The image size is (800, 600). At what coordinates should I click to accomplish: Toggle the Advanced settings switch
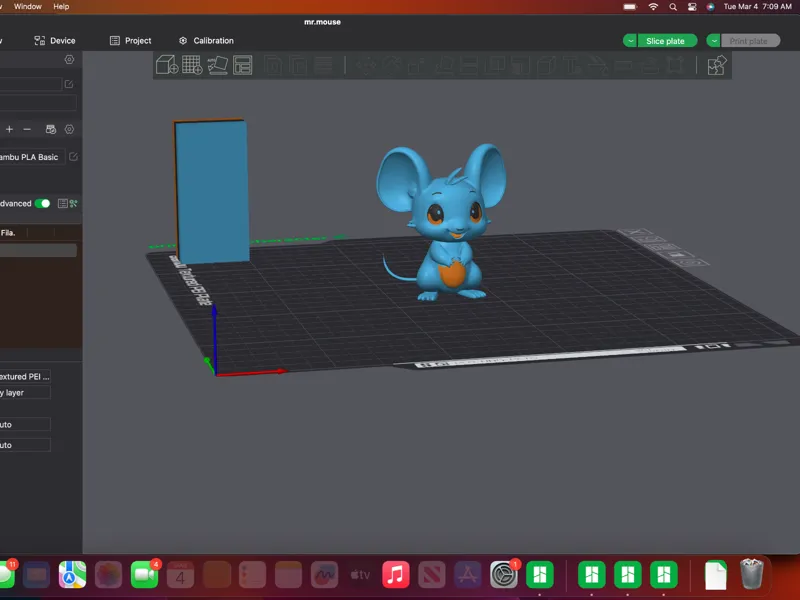[42, 204]
